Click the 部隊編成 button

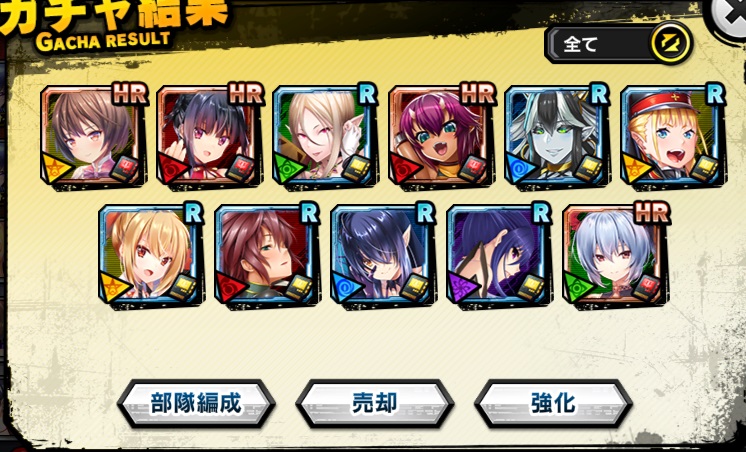tap(196, 404)
